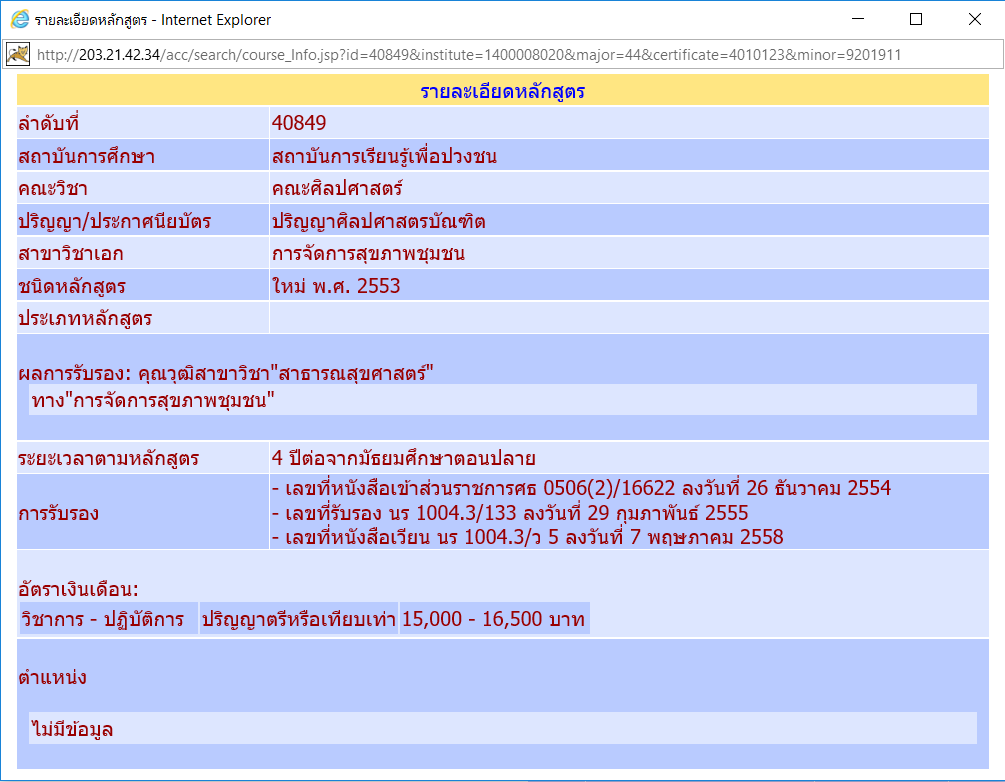Select the sequence number 40849

(299, 124)
